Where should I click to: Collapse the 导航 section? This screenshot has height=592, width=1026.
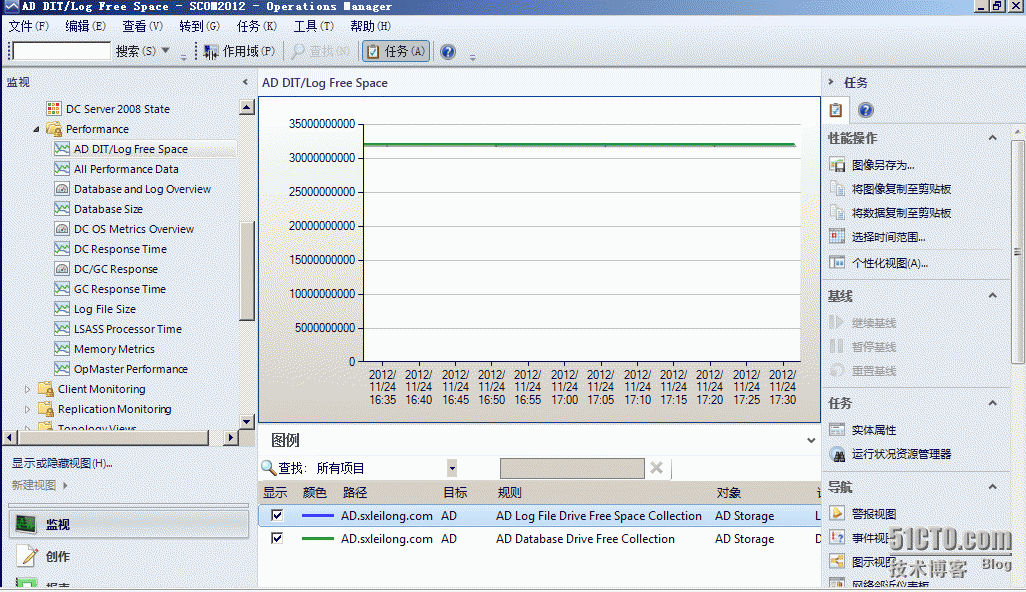pyautogui.click(x=993, y=487)
